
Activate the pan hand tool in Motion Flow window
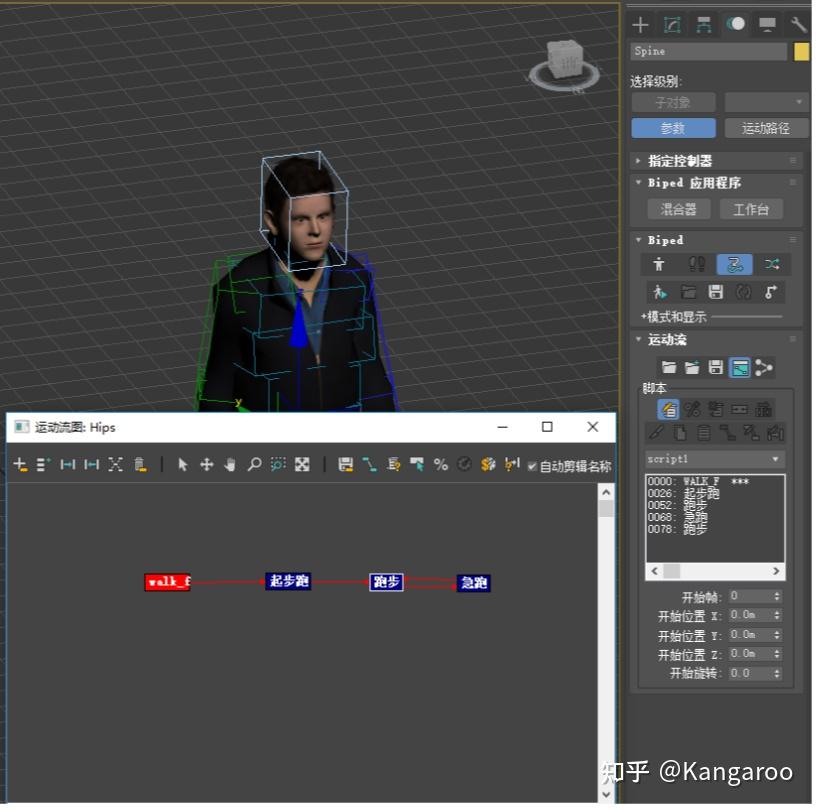(228, 462)
